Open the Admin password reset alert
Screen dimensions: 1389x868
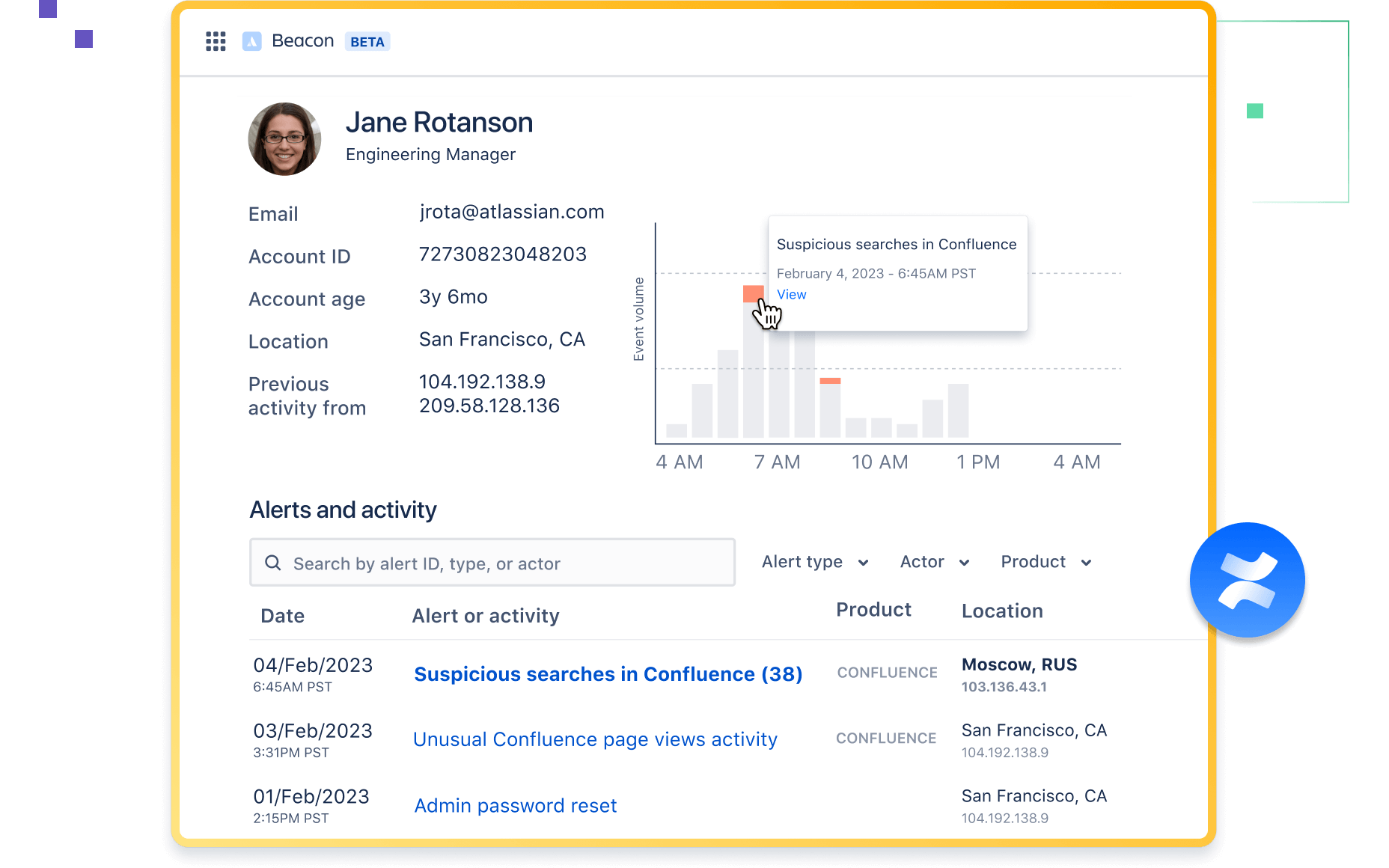tap(515, 806)
